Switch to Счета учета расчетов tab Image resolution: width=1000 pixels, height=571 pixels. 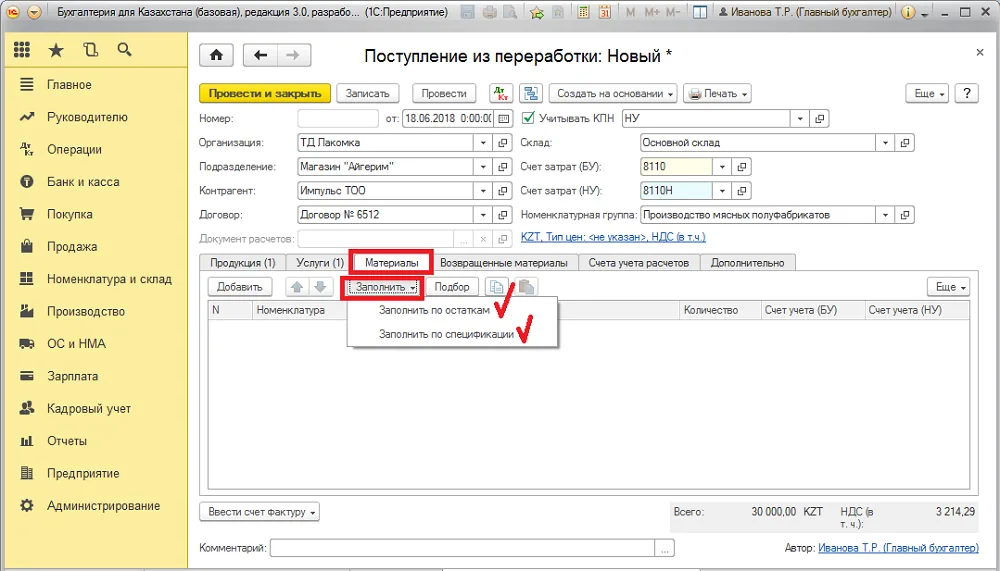coord(638,263)
